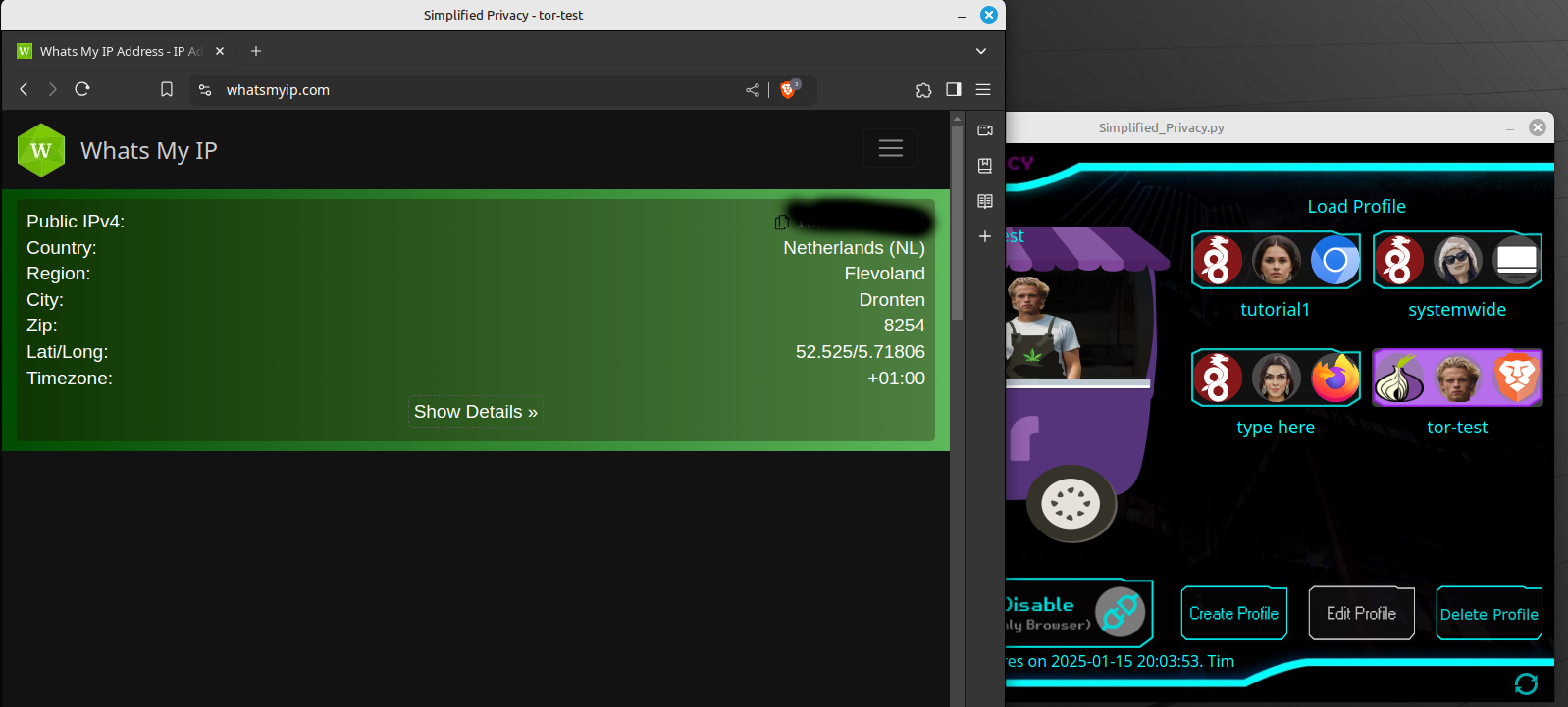1568x707 pixels.
Task: Click Delete Profile button
Action: pos(1489,614)
